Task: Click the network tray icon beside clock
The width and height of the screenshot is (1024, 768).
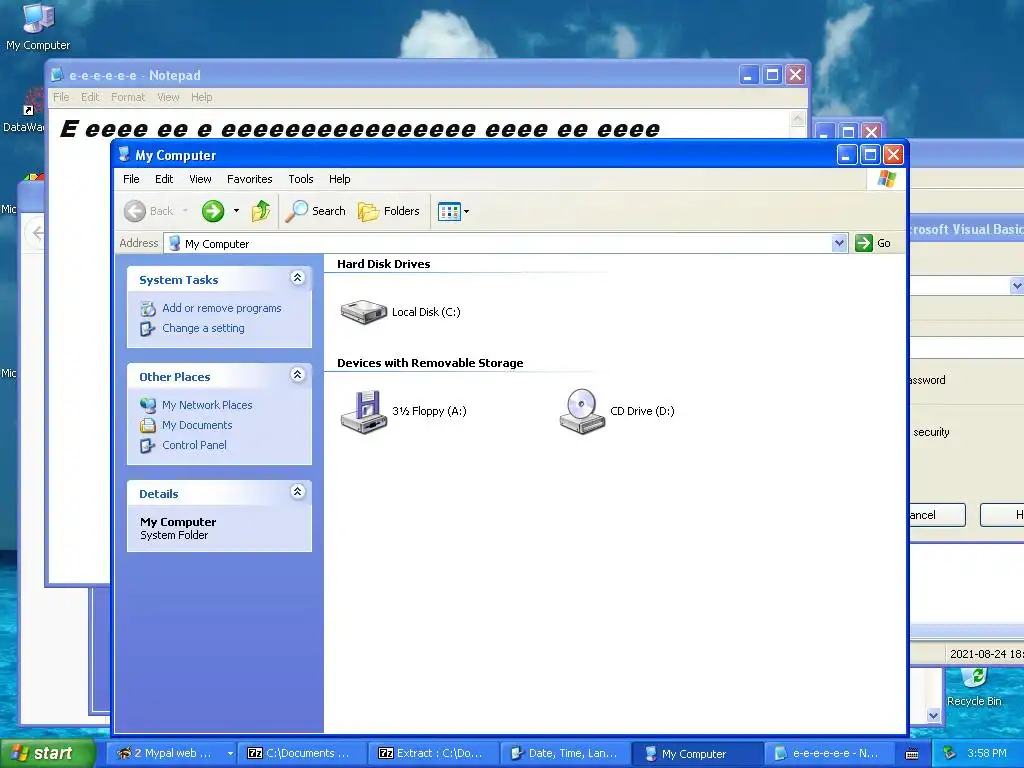Action: coord(950,753)
